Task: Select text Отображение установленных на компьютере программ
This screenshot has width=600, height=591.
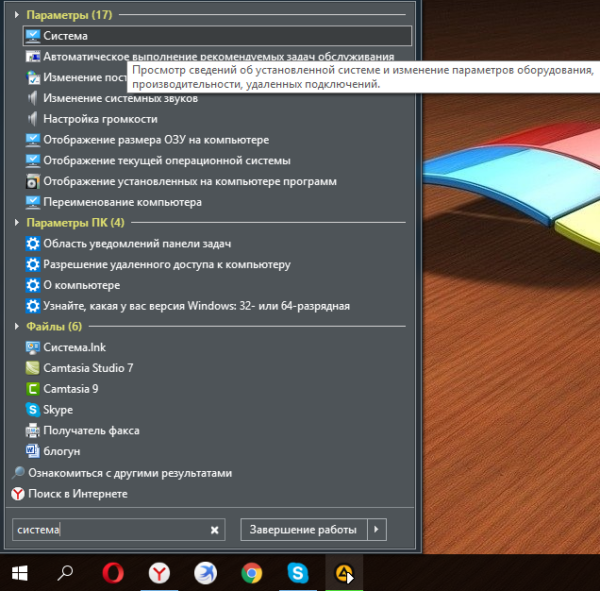Action: coord(190,181)
